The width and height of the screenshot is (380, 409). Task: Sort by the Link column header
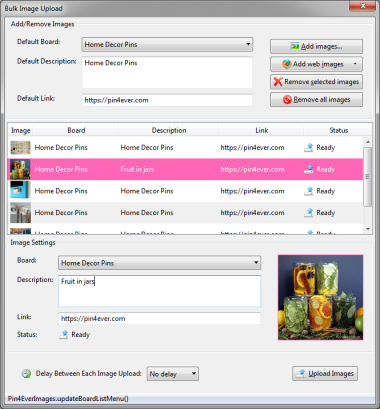pyautogui.click(x=261, y=130)
